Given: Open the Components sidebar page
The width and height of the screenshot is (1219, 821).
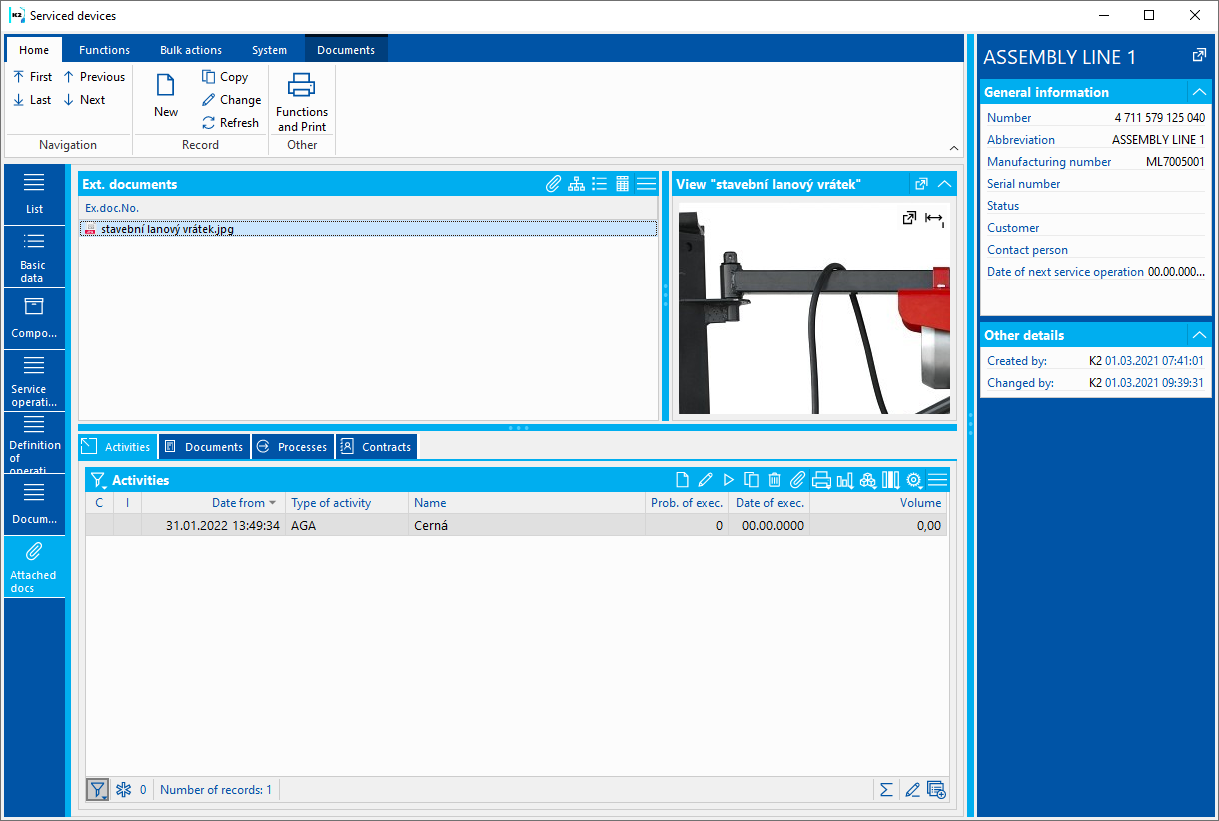Looking at the screenshot, I should point(34,318).
